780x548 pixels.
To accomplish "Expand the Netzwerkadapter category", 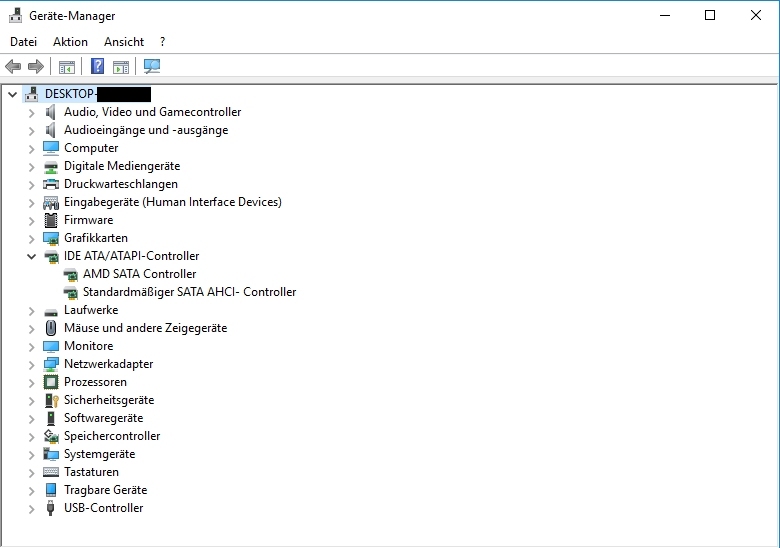I will point(31,365).
